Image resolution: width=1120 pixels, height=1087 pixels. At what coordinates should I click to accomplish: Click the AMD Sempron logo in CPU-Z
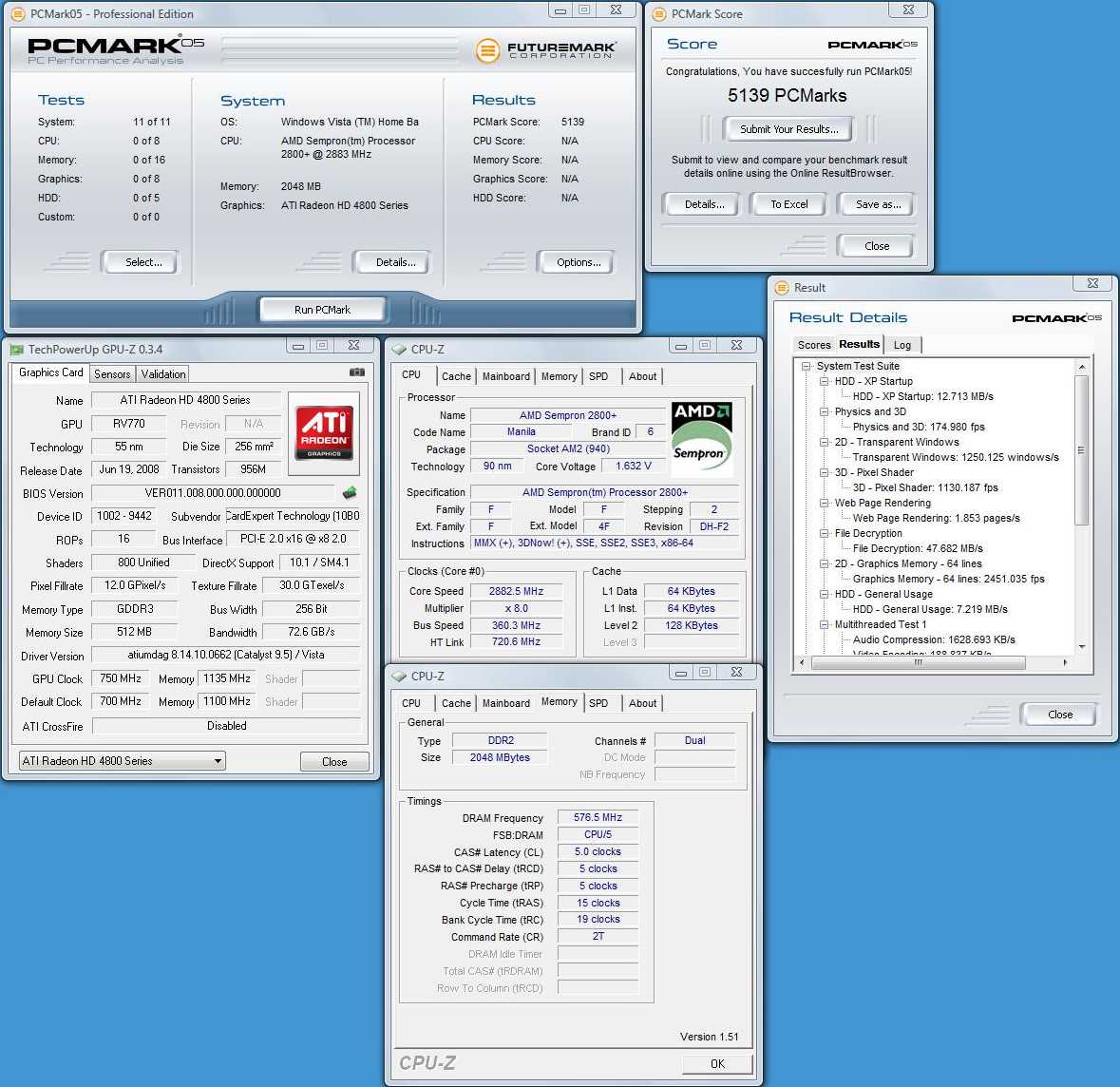click(702, 439)
